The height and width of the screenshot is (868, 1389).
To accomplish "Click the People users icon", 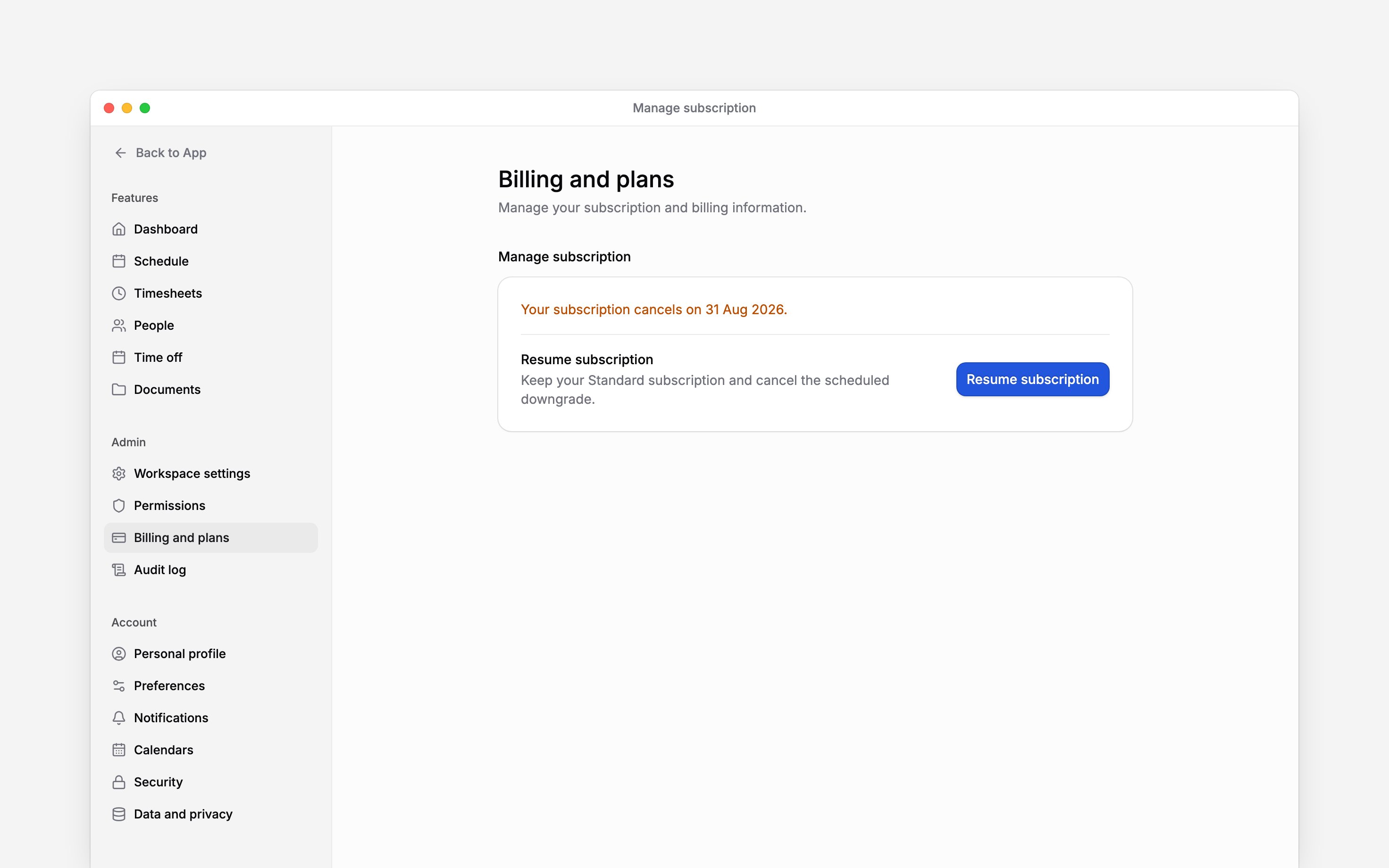I will click(119, 325).
